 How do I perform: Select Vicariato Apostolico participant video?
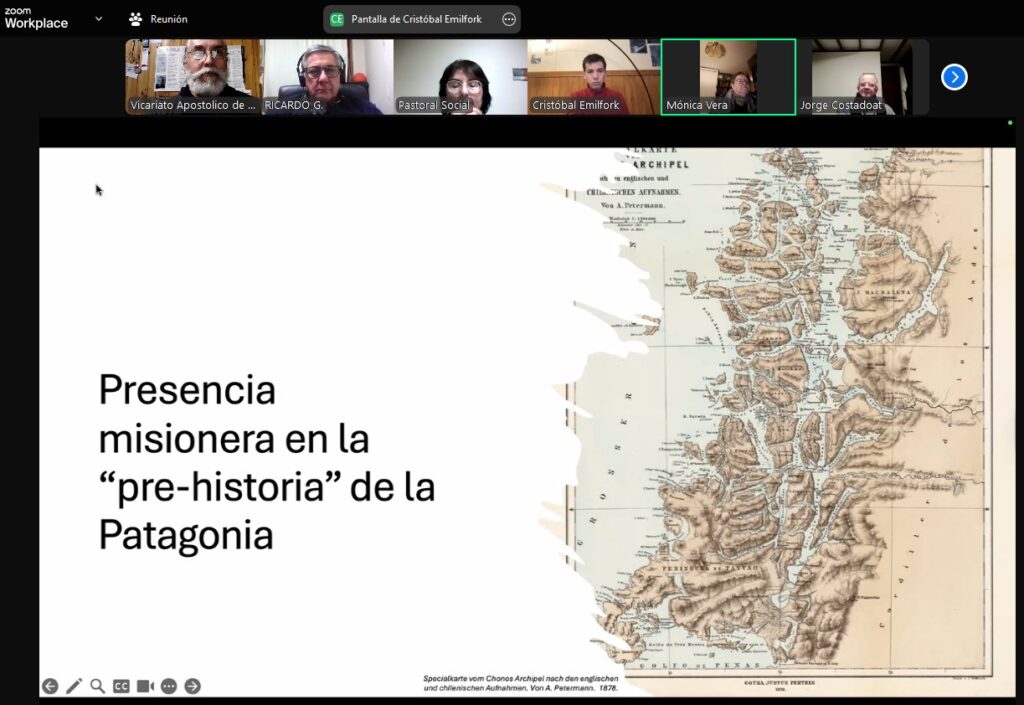194,77
